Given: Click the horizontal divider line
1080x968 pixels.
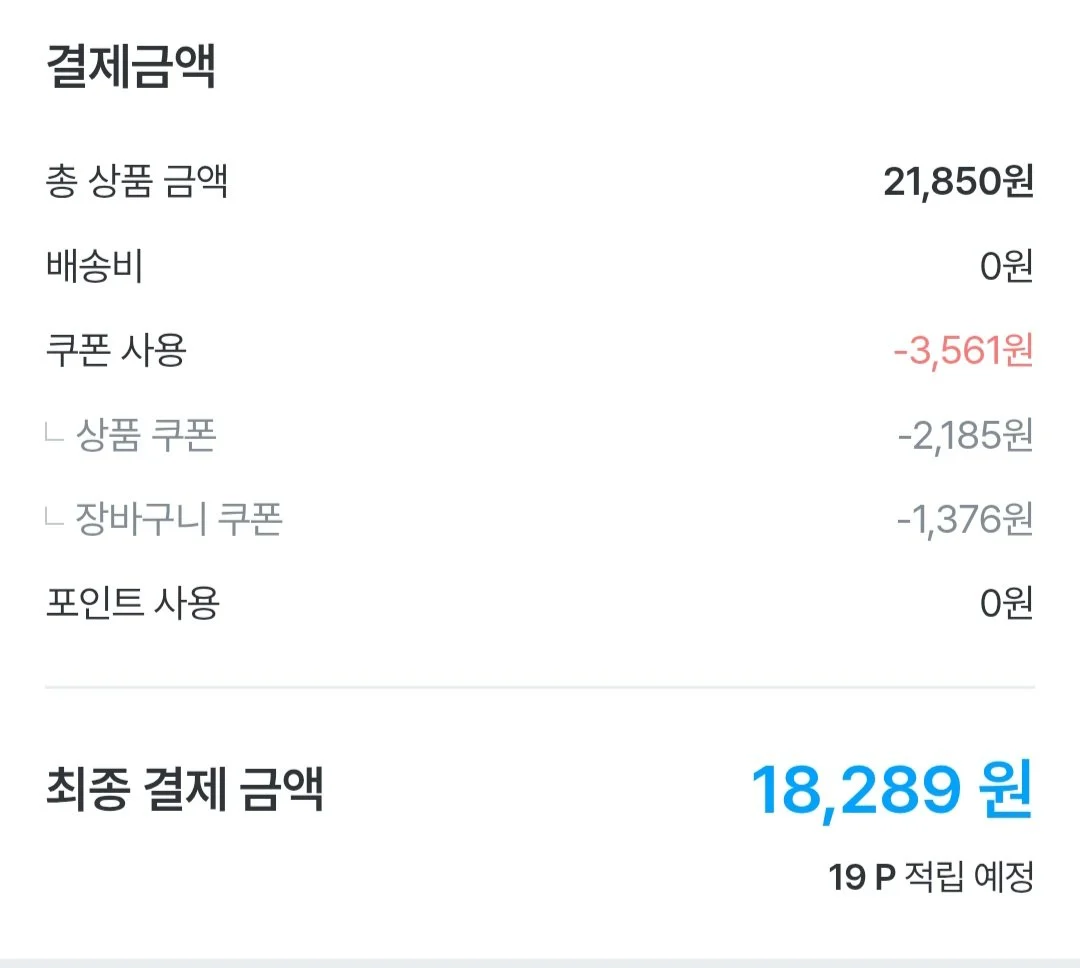Looking at the screenshot, I should 540,687.
